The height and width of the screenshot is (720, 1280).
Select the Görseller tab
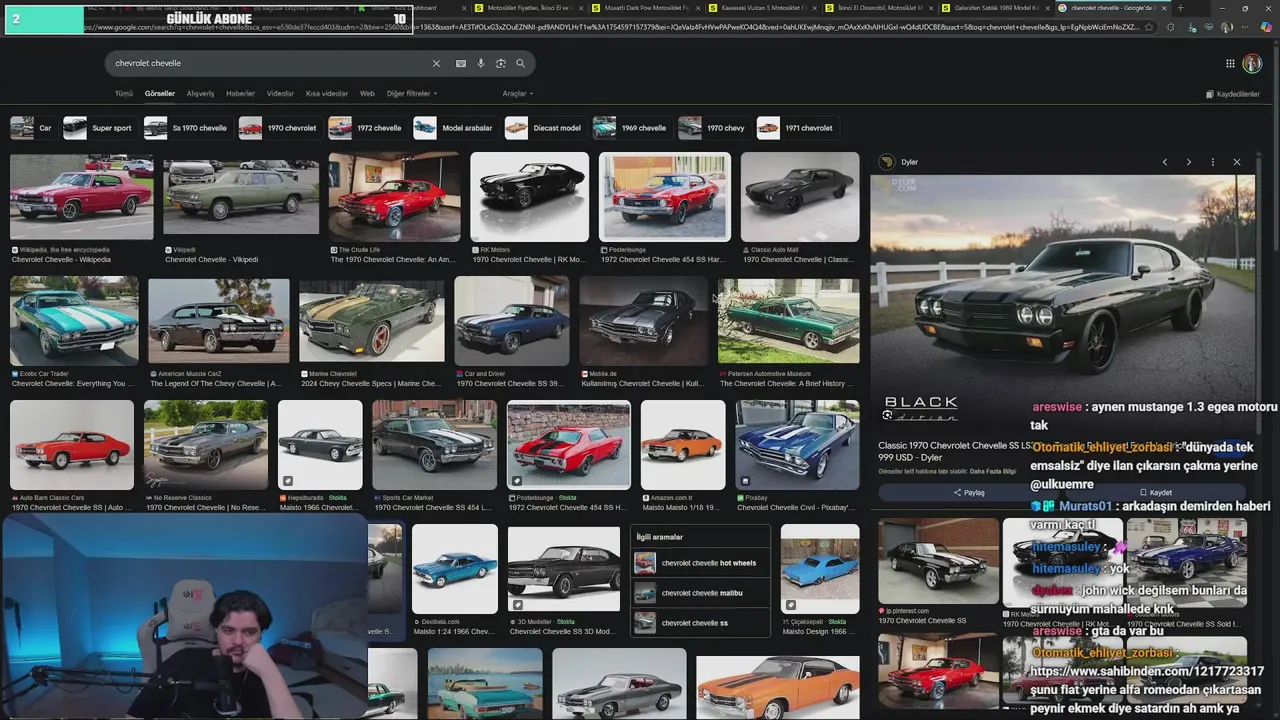point(160,93)
